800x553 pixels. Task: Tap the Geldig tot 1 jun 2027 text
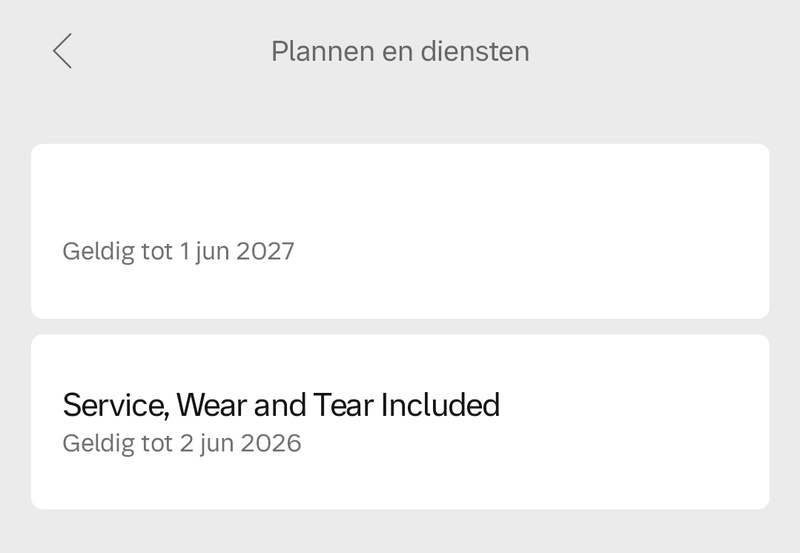[178, 251]
